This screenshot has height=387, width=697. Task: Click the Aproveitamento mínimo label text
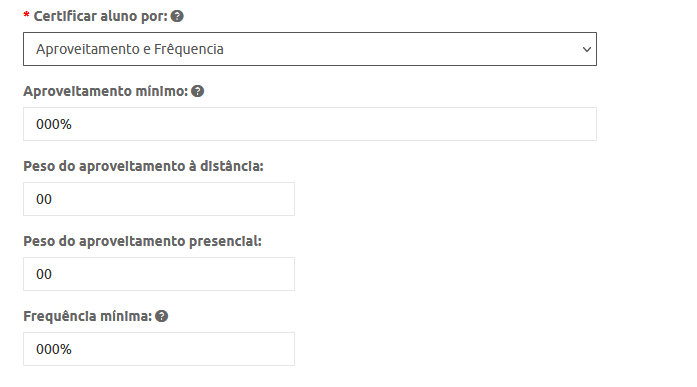pos(106,91)
